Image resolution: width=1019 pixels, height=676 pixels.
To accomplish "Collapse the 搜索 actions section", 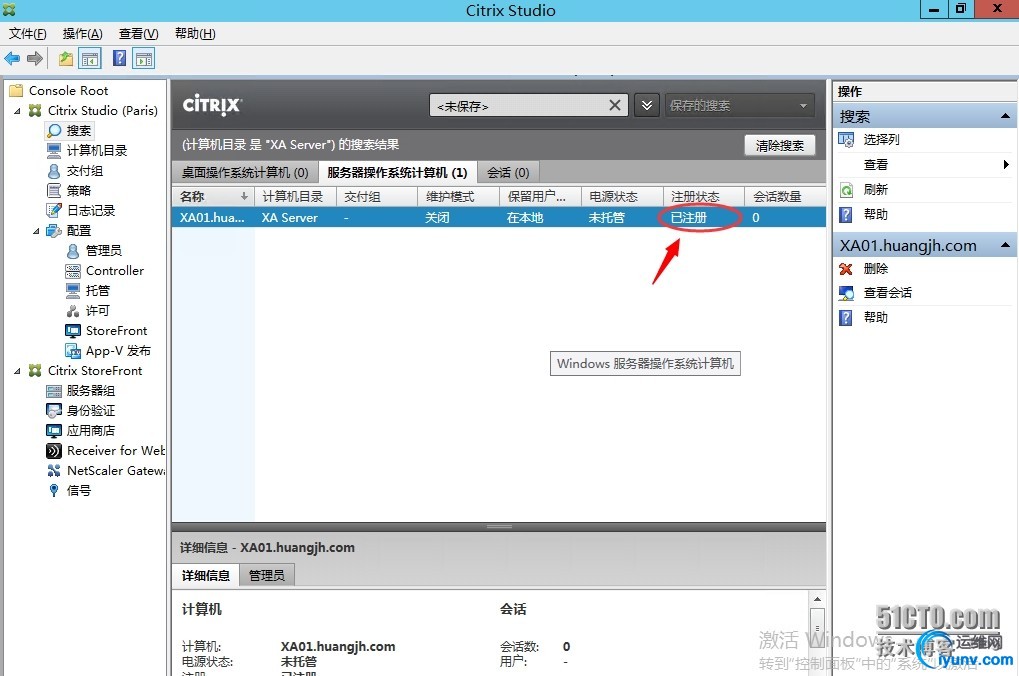I will [x=1005, y=116].
